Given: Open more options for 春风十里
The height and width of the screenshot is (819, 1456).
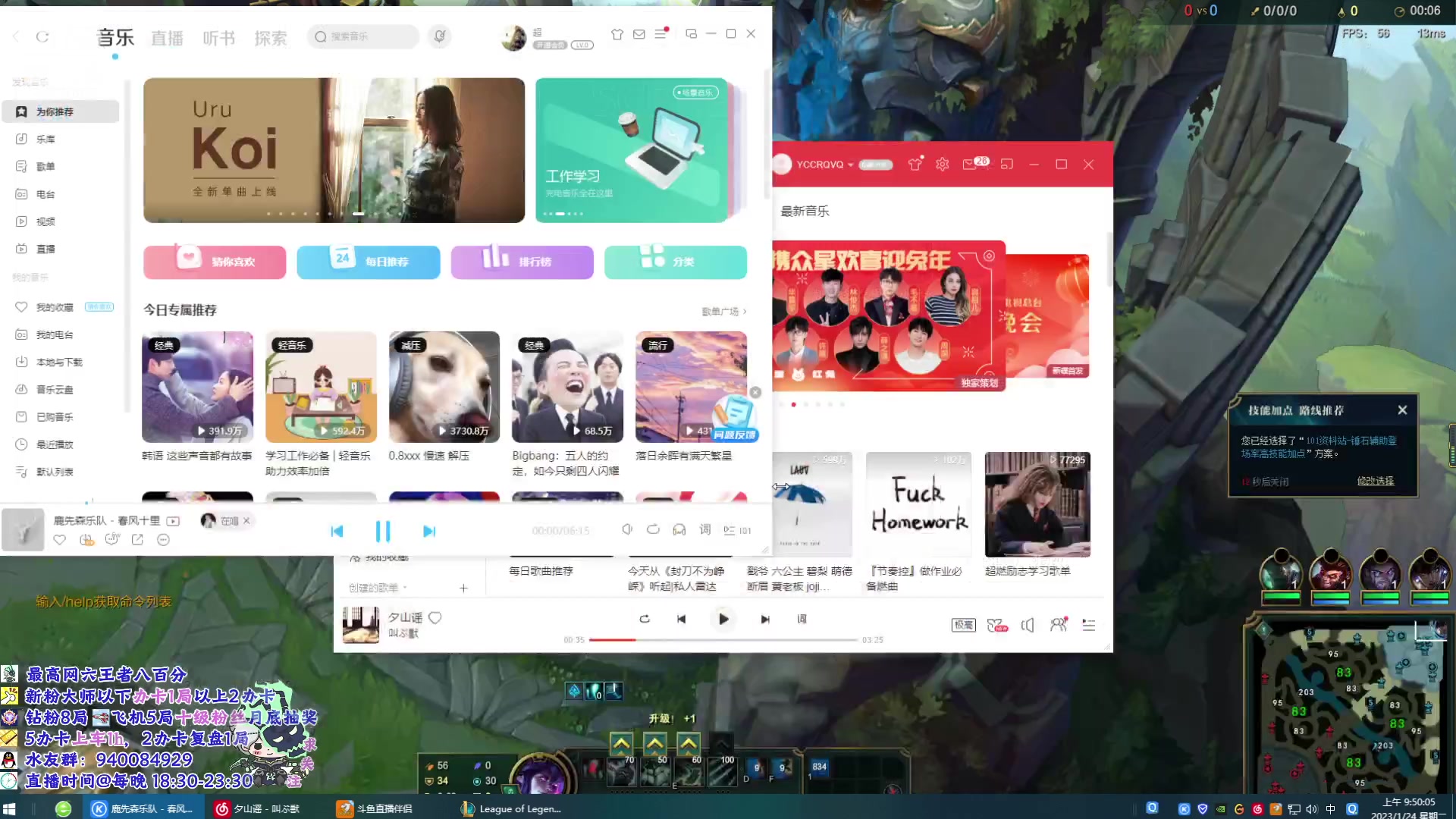Looking at the screenshot, I should [x=163, y=540].
